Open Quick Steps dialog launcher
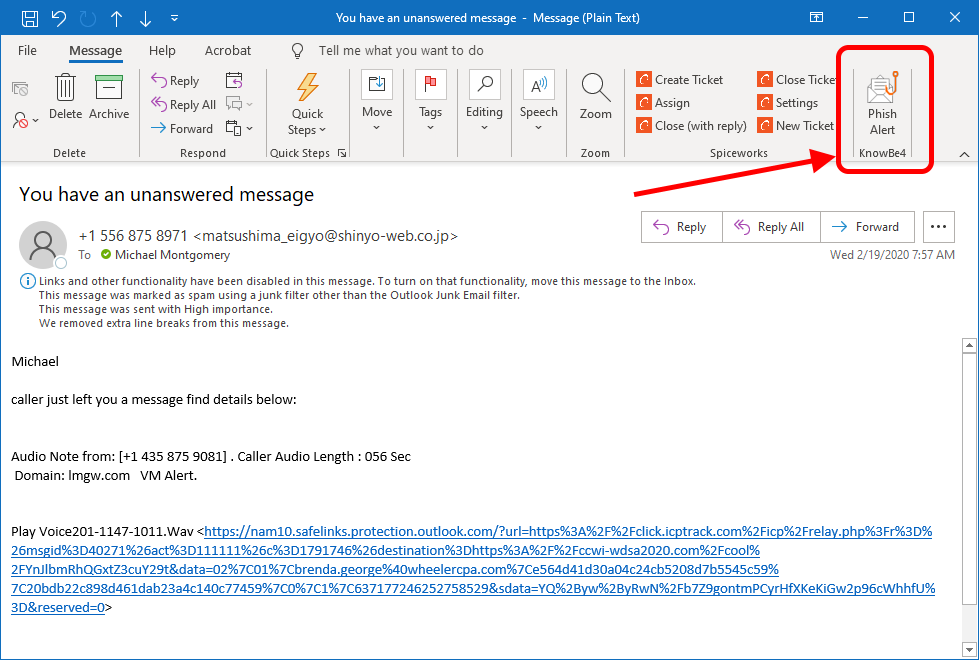Image resolution: width=979 pixels, height=660 pixels. (x=342, y=153)
